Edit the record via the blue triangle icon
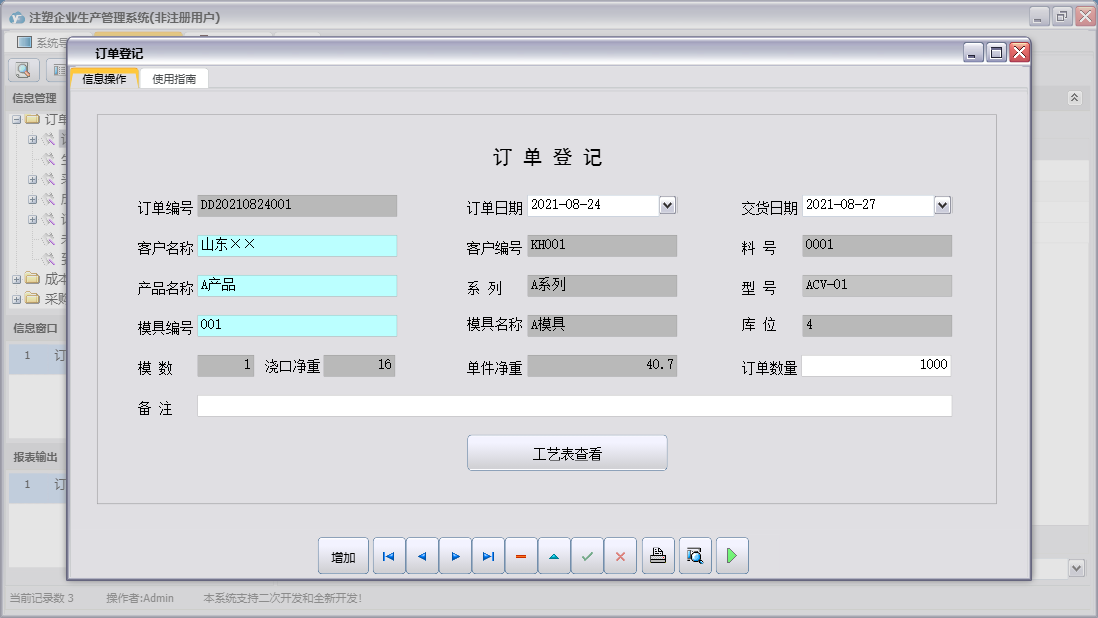The width and height of the screenshot is (1098, 618). click(x=554, y=556)
